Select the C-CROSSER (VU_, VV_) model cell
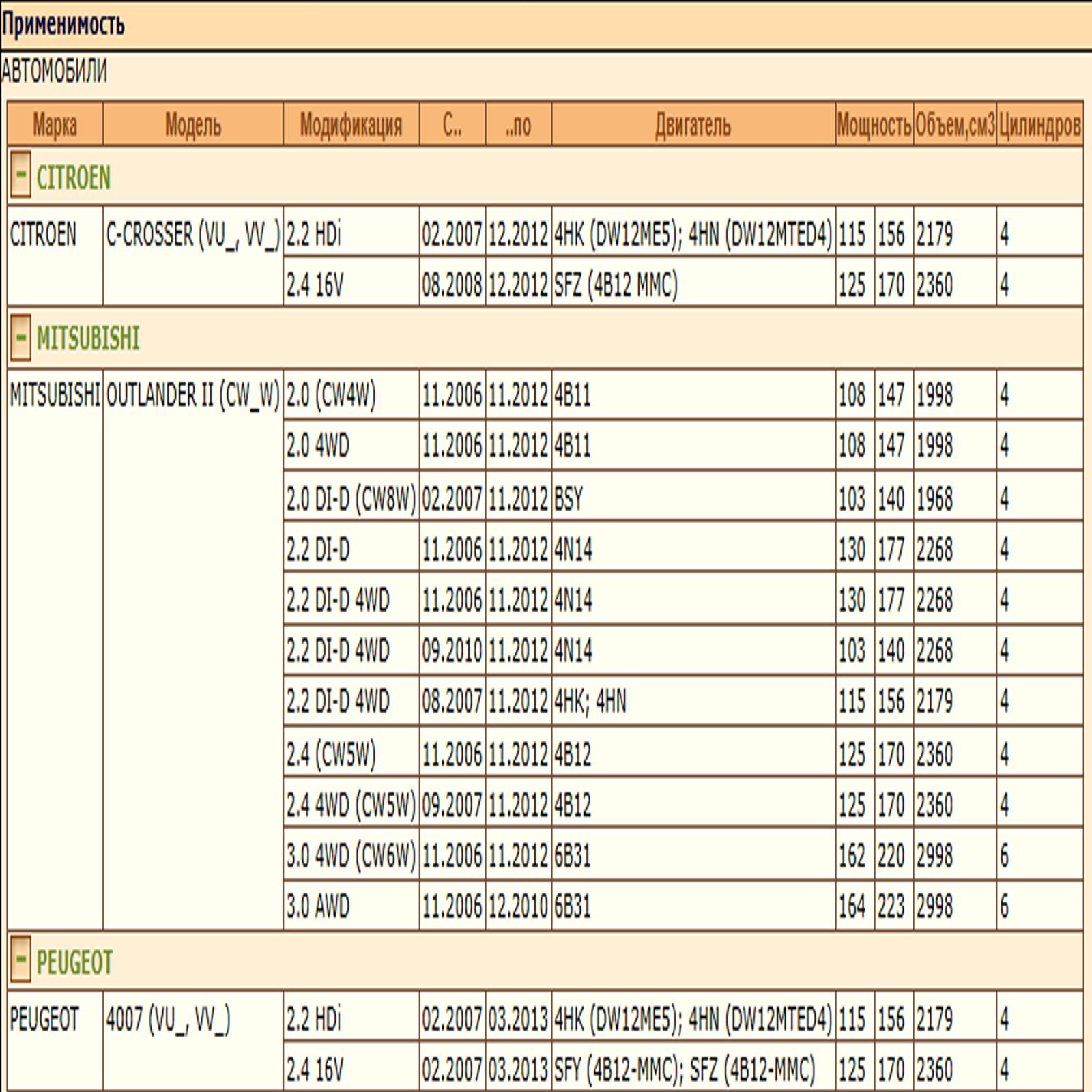Viewport: 1092px width, 1092px height. [x=192, y=235]
